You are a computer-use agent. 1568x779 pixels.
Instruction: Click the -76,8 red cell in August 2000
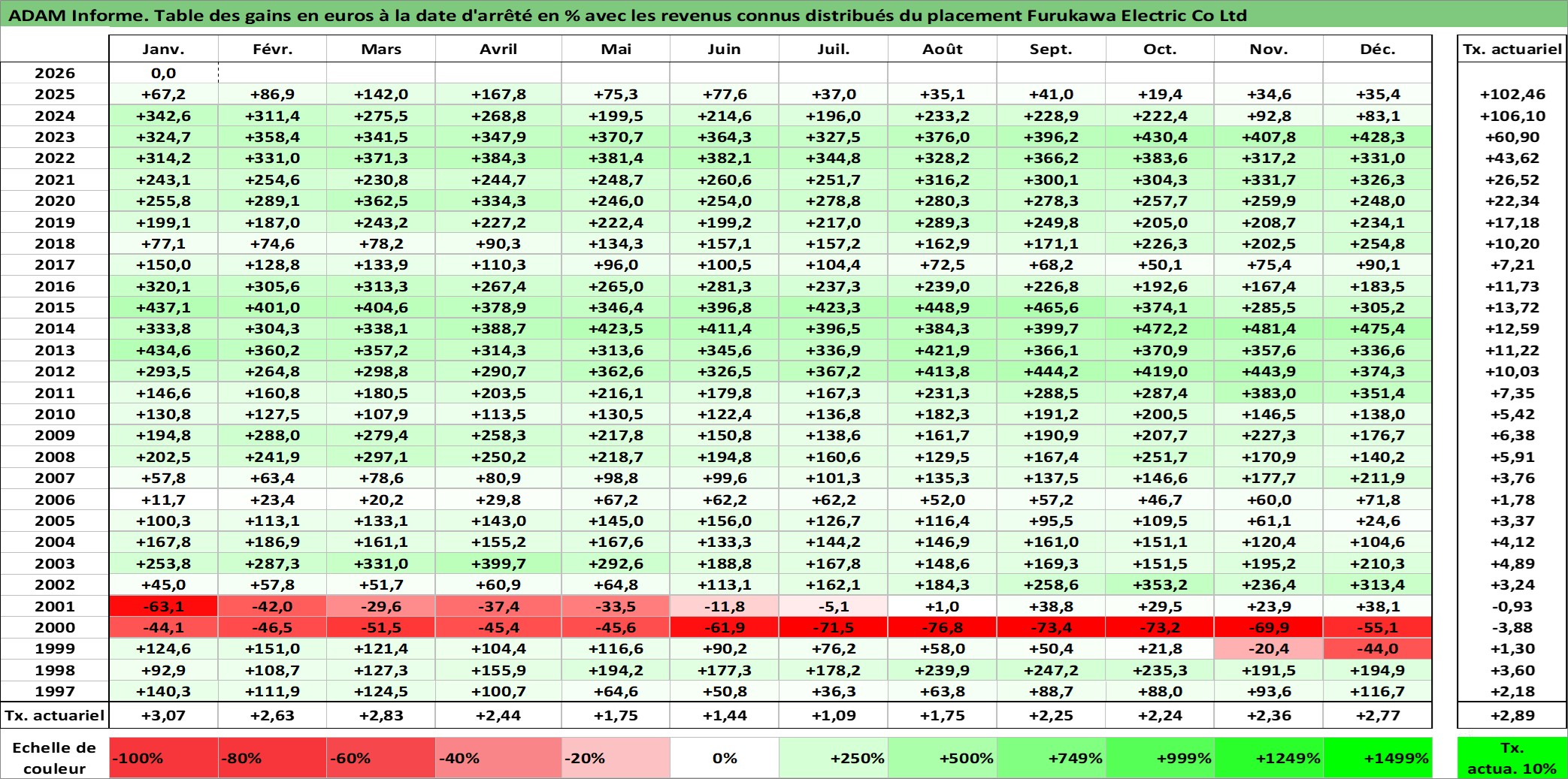[x=943, y=627]
